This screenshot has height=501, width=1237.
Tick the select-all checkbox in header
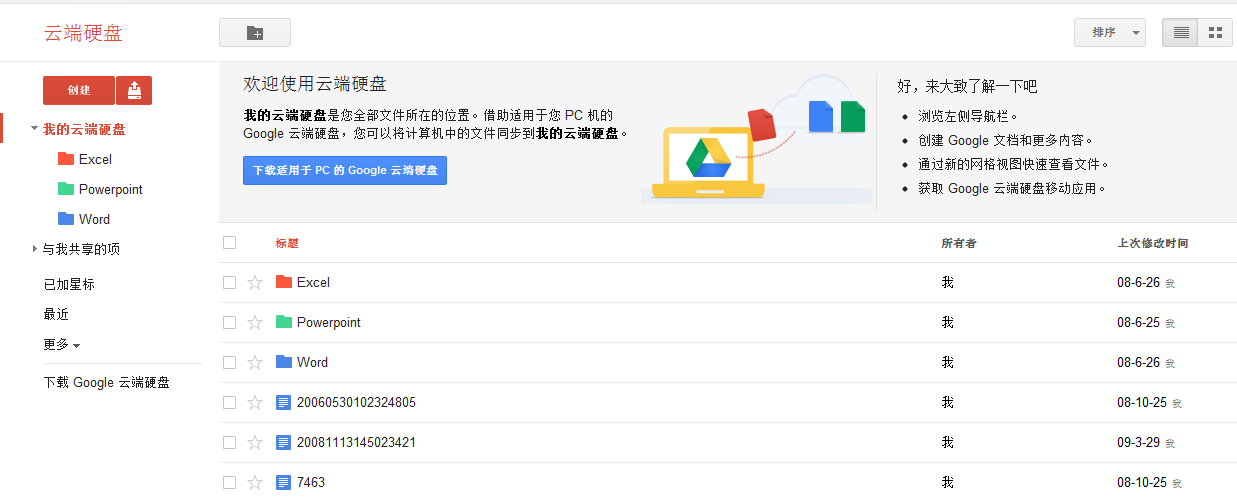tap(230, 242)
